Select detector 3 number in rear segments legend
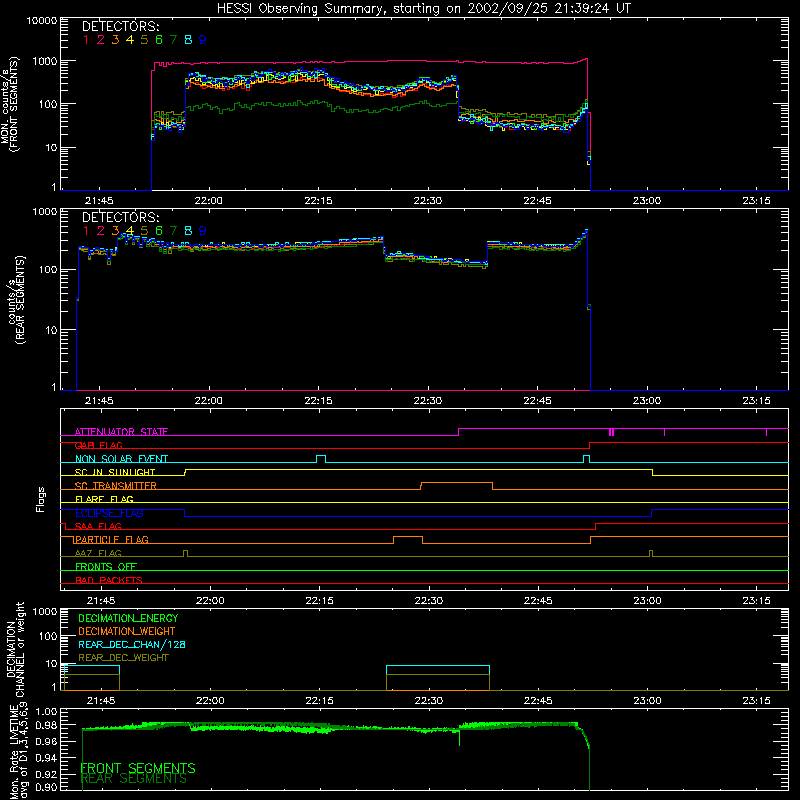Viewport: 800px width, 800px height. pyautogui.click(x=115, y=231)
